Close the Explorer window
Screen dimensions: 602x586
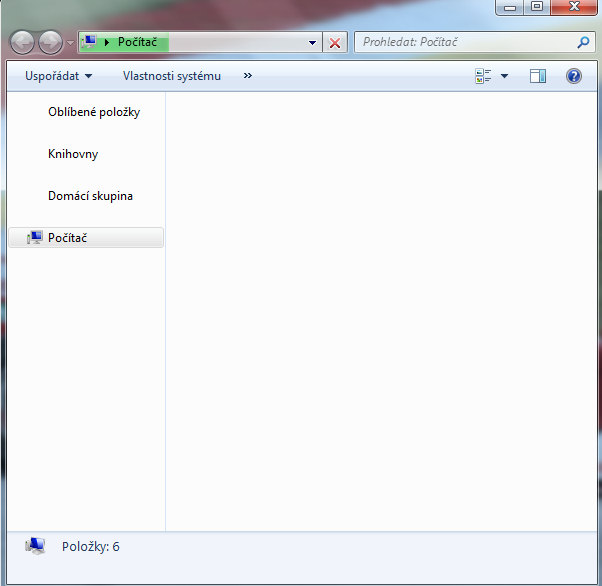click(x=574, y=7)
